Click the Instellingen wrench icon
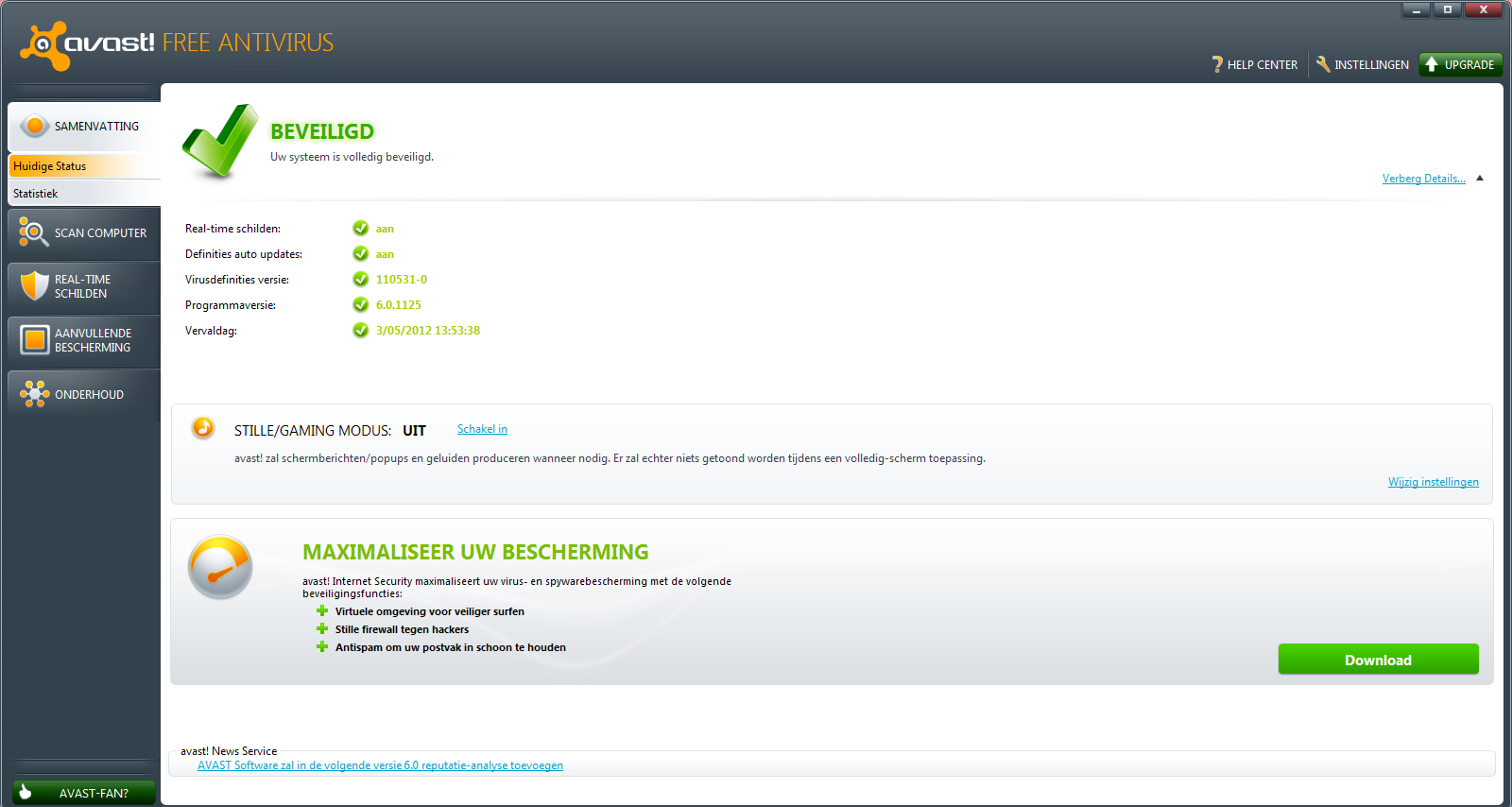The width and height of the screenshot is (1512, 807). 1323,64
